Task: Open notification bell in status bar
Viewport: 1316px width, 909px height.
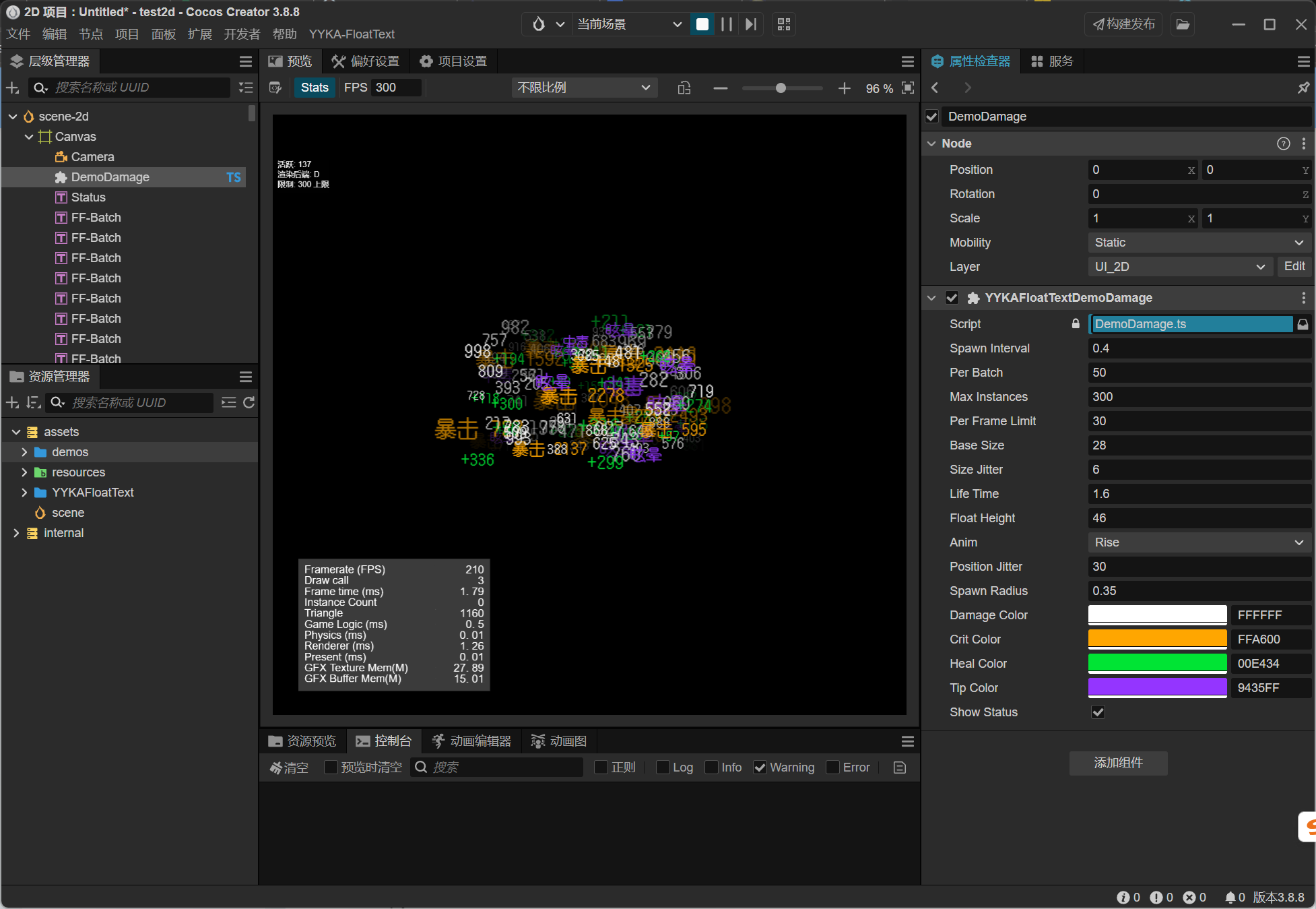Action: pyautogui.click(x=1230, y=898)
